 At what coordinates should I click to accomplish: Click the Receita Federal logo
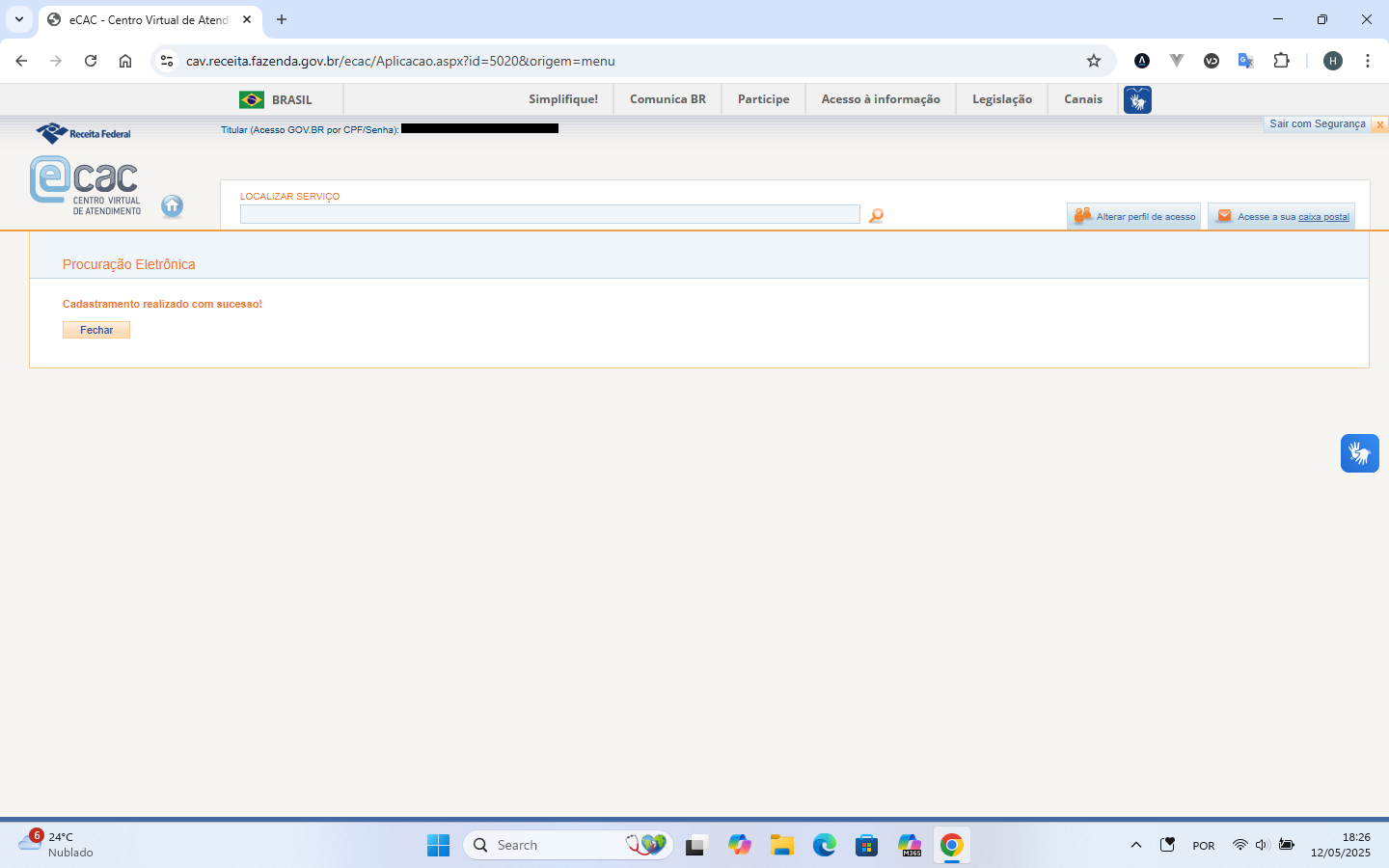83,133
